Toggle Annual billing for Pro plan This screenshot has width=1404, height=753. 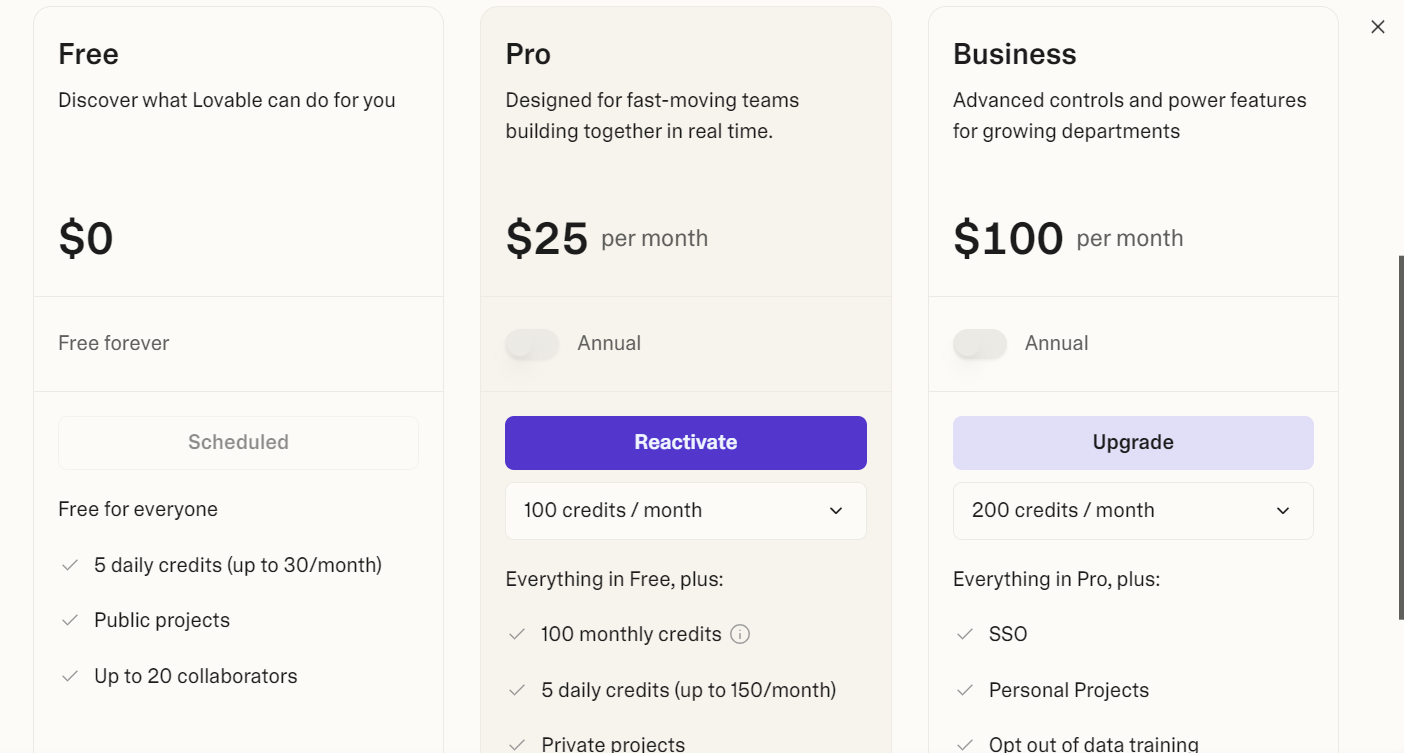[532, 343]
